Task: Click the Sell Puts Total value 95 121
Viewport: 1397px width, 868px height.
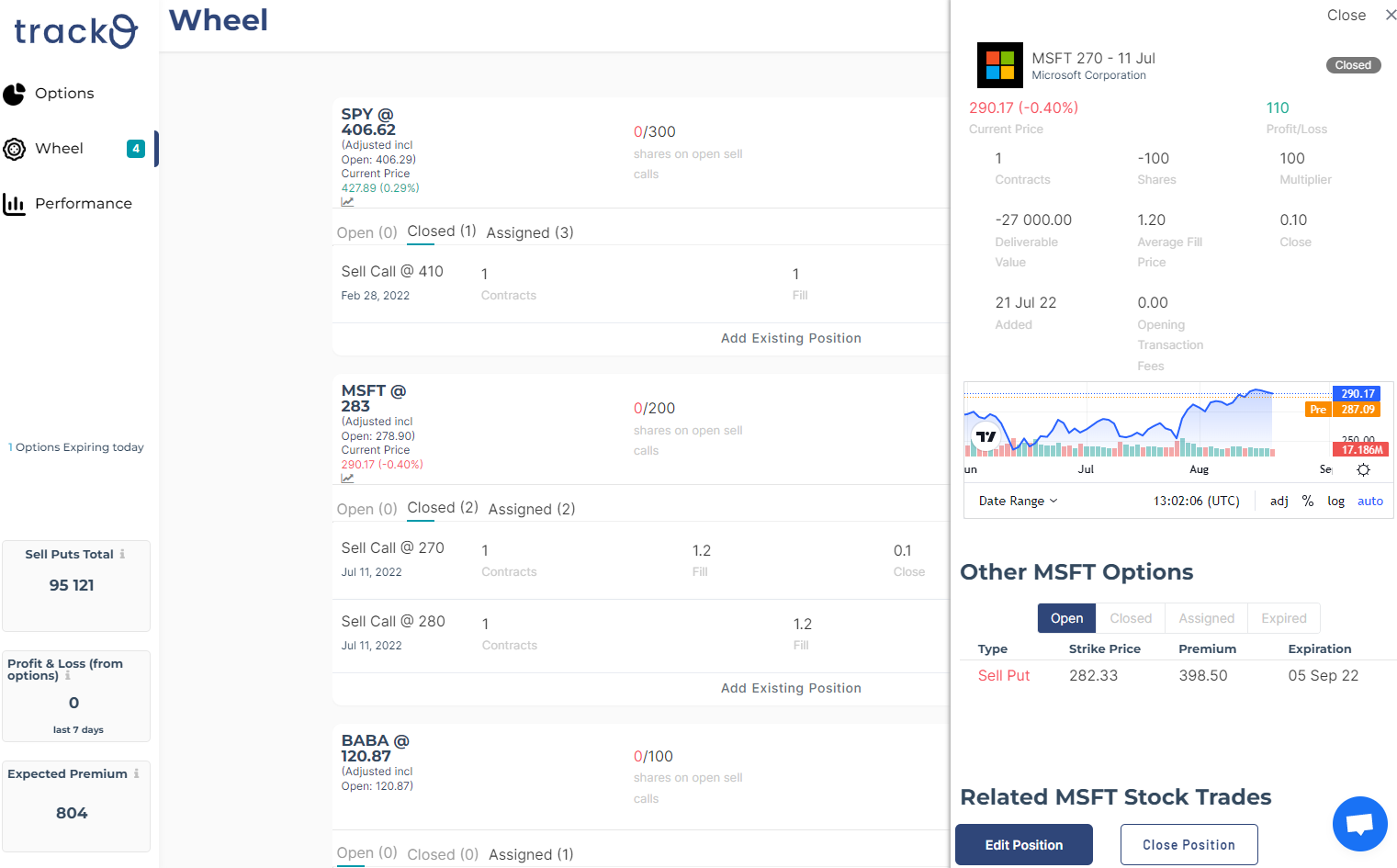Action: (x=72, y=585)
